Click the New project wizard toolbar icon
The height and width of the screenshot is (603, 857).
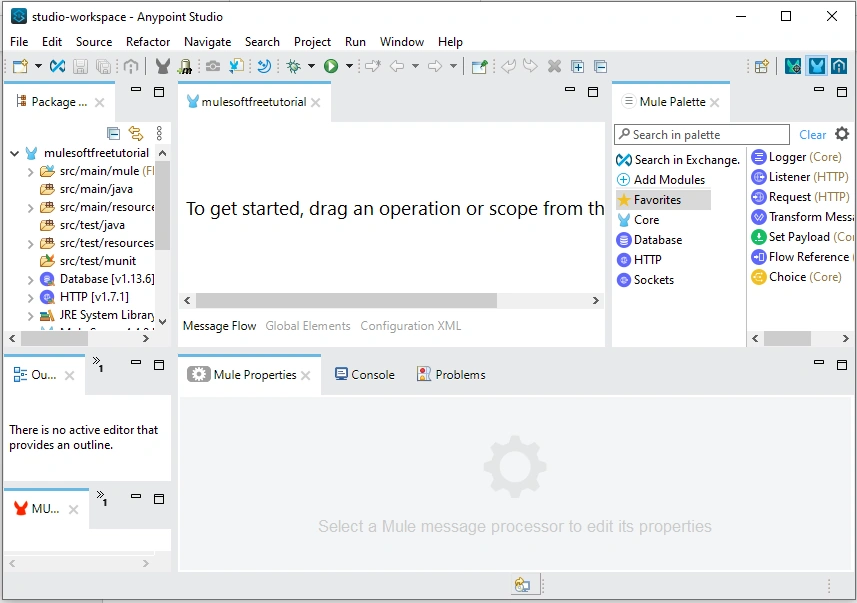tap(20, 66)
